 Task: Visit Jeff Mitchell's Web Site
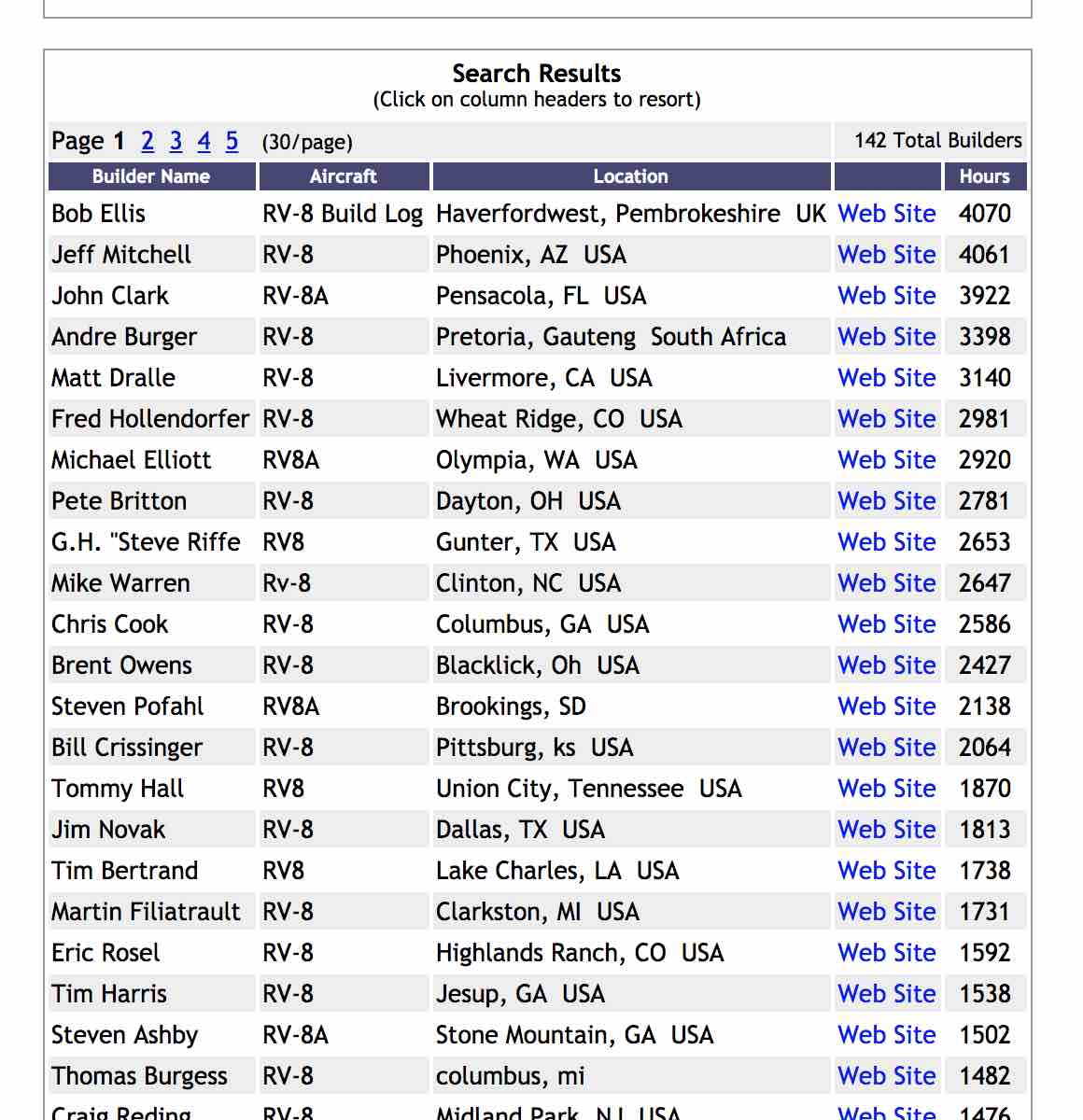coord(887,255)
